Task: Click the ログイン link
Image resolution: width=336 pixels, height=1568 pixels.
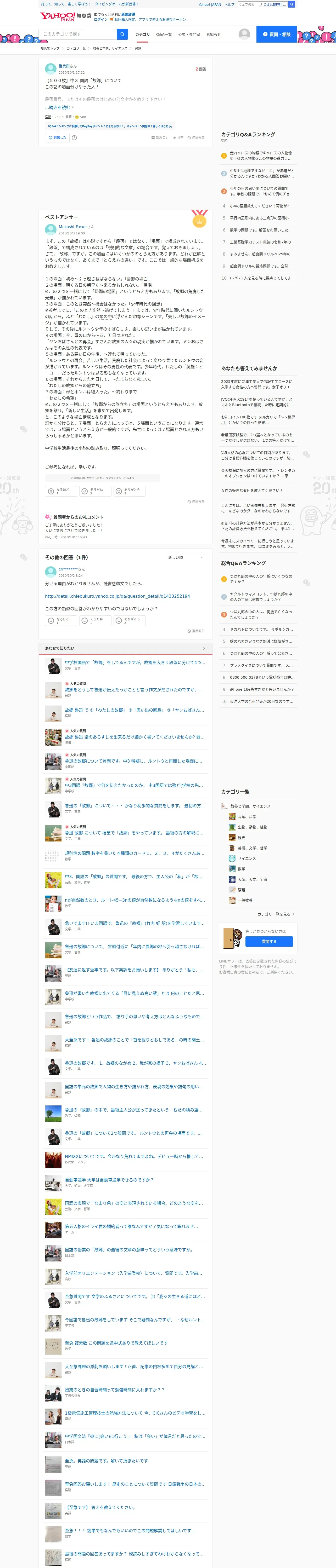Action: click(x=101, y=20)
